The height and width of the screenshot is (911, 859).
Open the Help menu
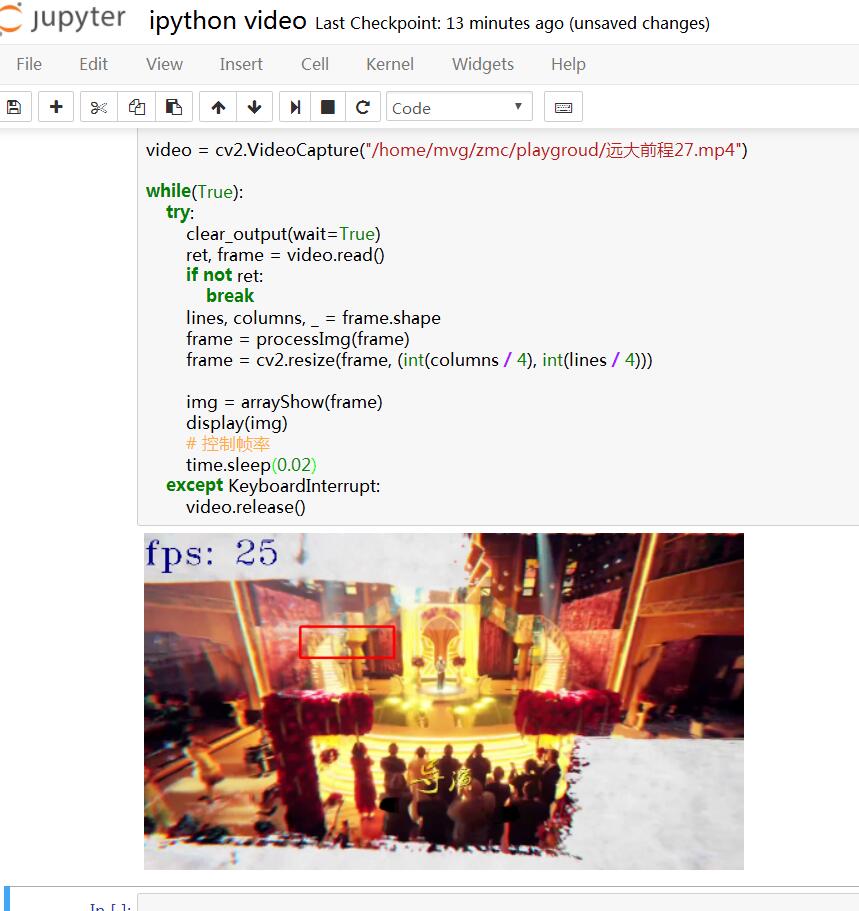567,64
